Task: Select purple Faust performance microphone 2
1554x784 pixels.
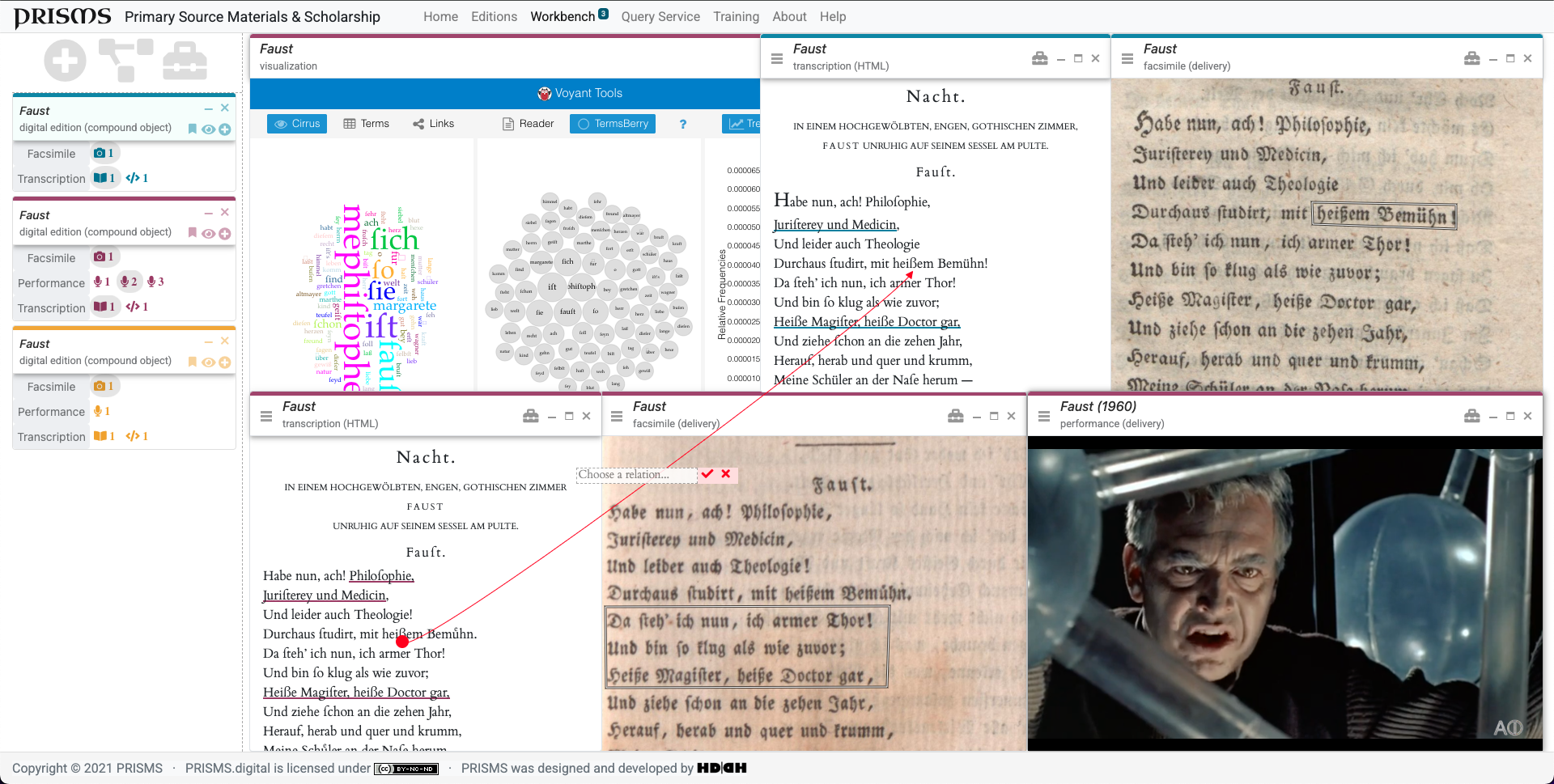Action: [x=129, y=282]
